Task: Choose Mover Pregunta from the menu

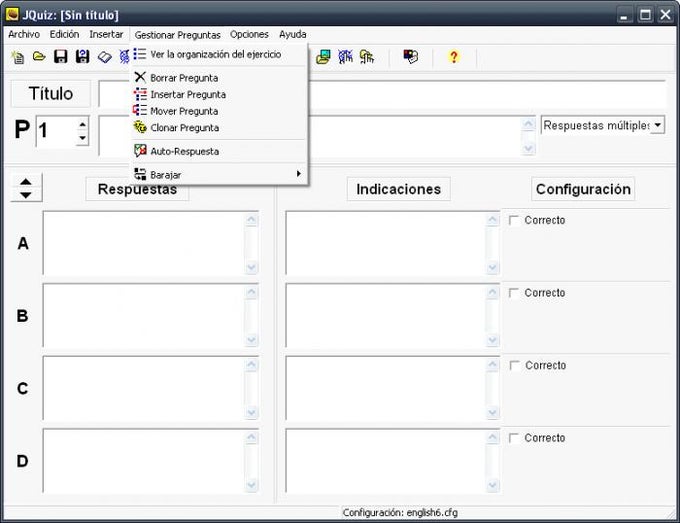Action: tap(219, 111)
